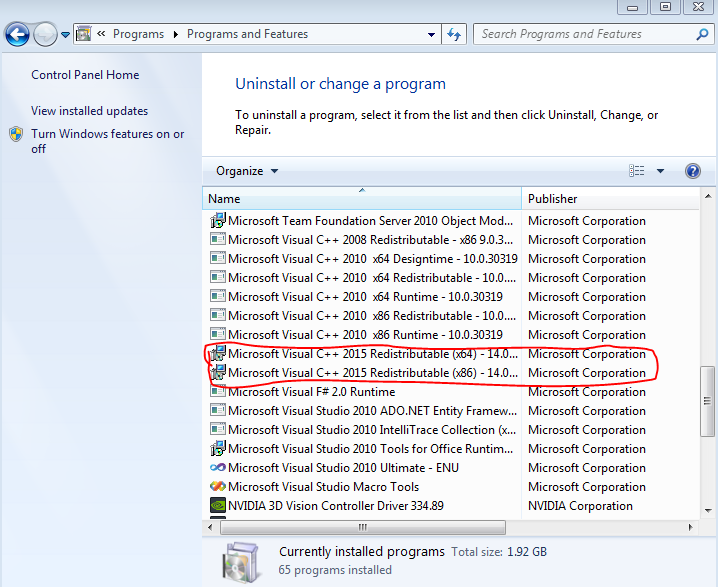Click Programs in the address breadcrumb
The height and width of the screenshot is (587, 718).
point(138,34)
